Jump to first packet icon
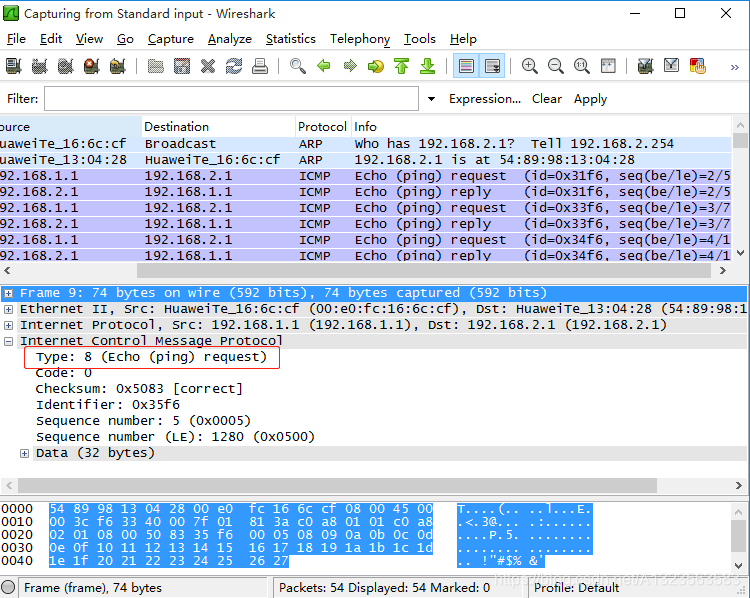Viewport: 750px width, 598px height. pyautogui.click(x=402, y=66)
